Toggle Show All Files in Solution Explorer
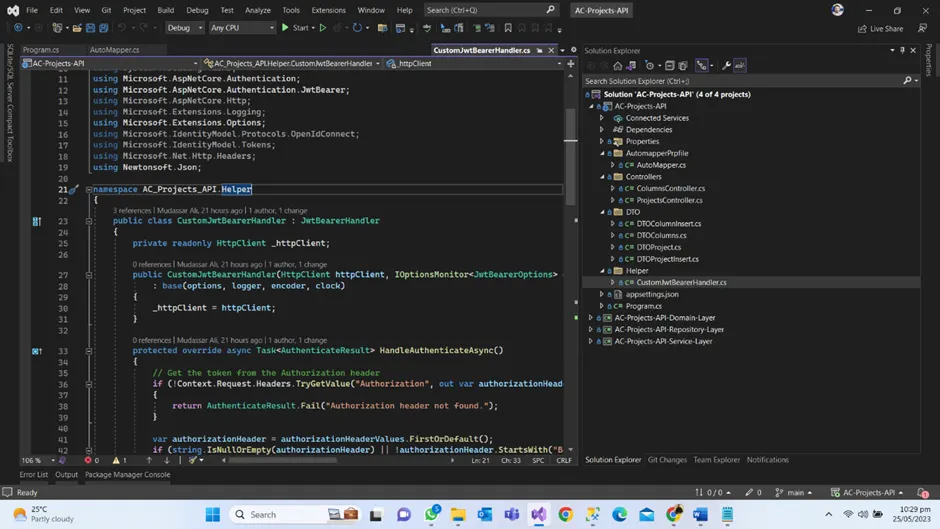Image resolution: width=940 pixels, height=529 pixels. tap(683, 66)
